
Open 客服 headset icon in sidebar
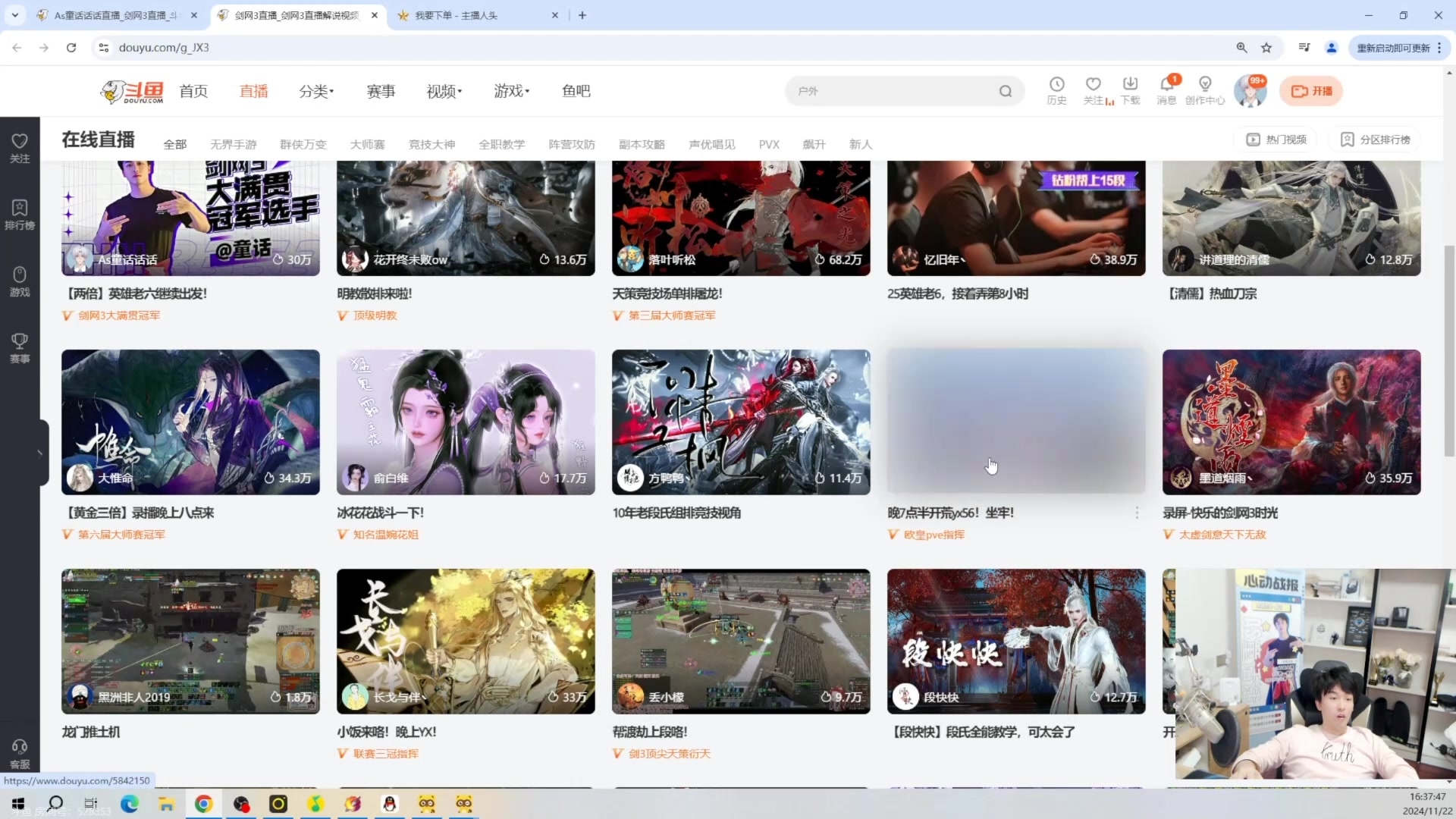point(20,755)
